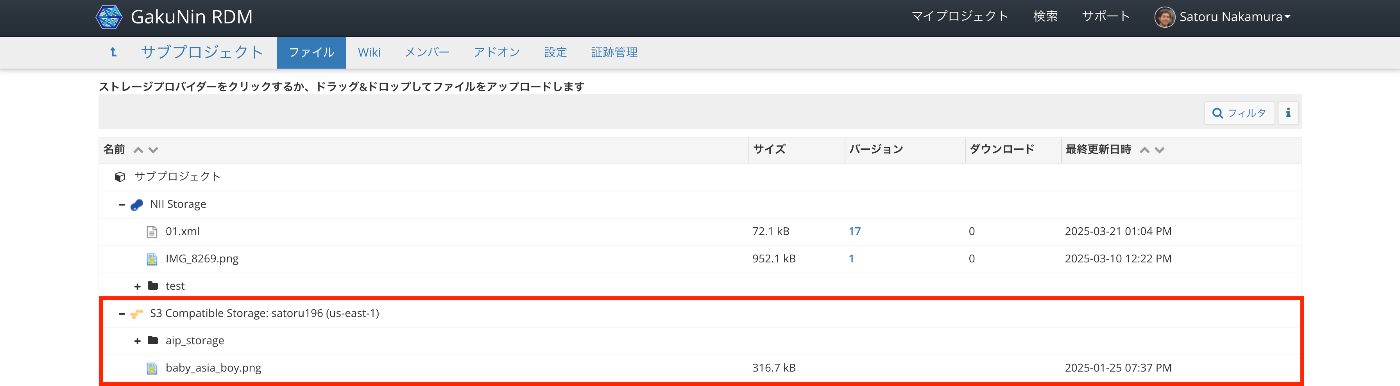
Task: Click the 316.7 kB size cell
Action: coord(774,368)
